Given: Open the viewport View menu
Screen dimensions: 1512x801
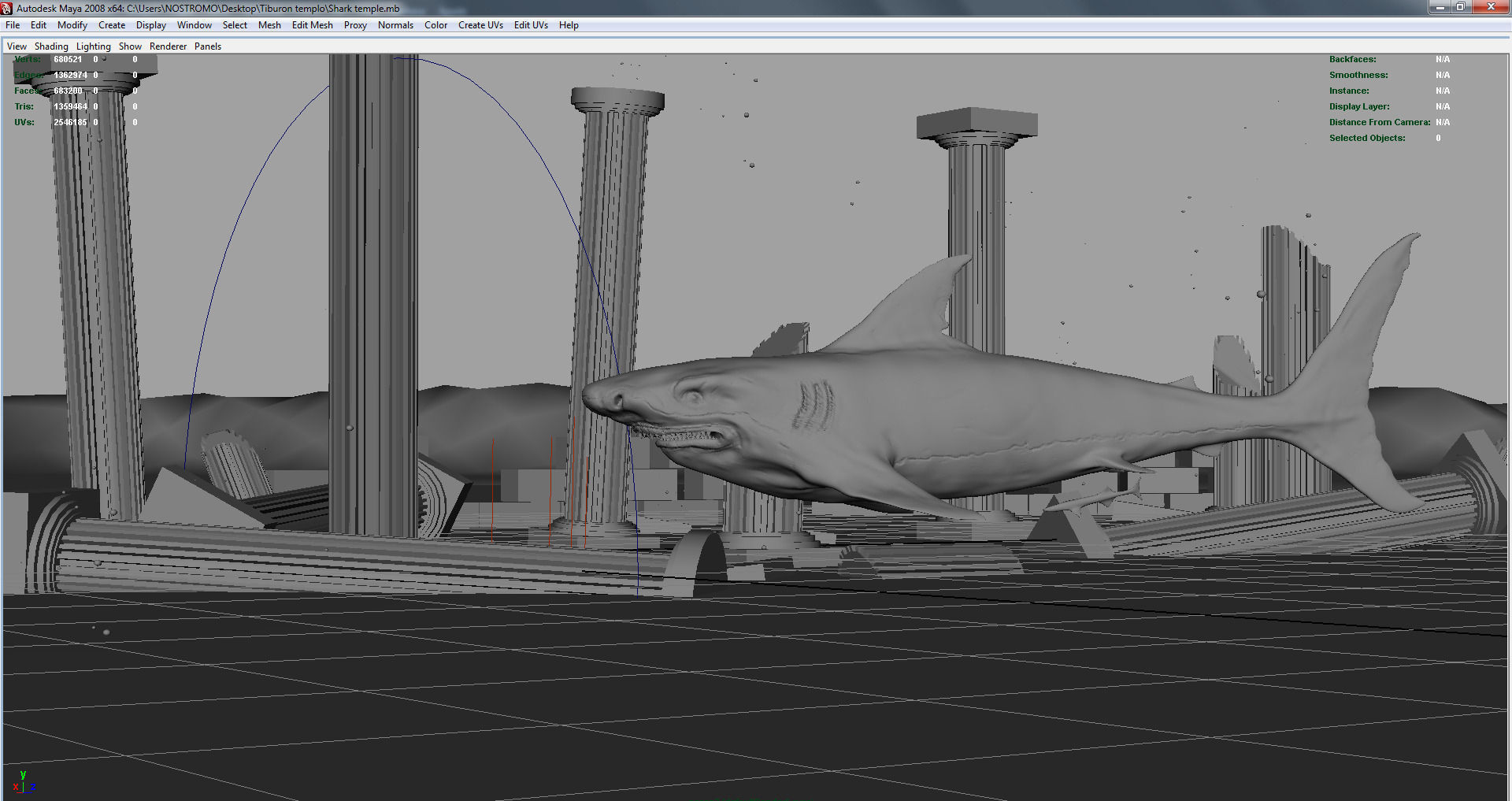Looking at the screenshot, I should pyautogui.click(x=17, y=46).
